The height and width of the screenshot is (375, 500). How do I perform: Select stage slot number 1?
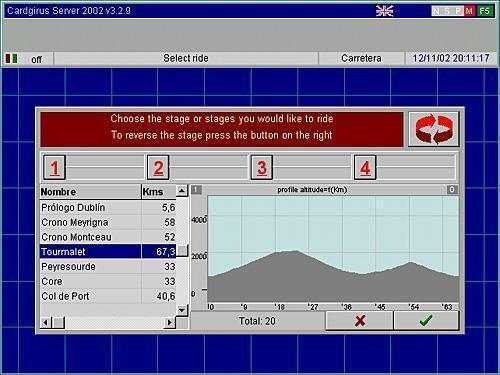(x=54, y=168)
